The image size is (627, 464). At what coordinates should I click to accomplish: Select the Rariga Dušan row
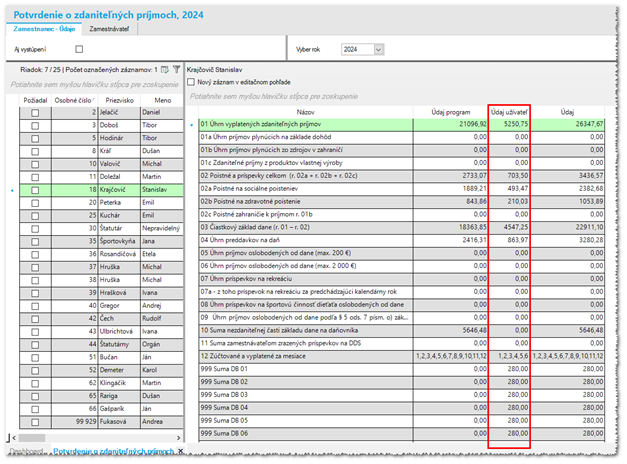coord(102,396)
